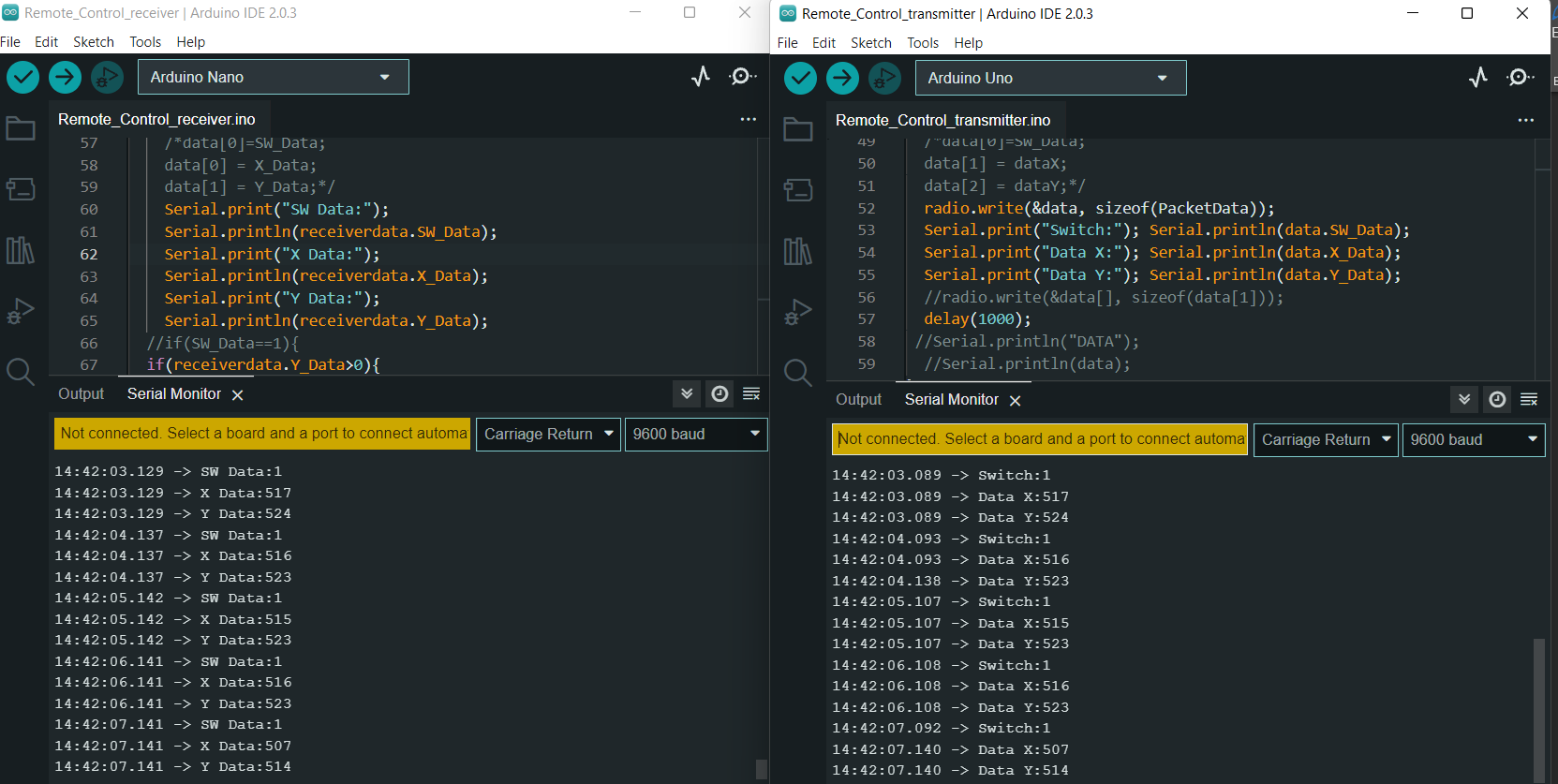The image size is (1558, 784).
Task: Start Debugging in transmitter window
Action: 884,78
